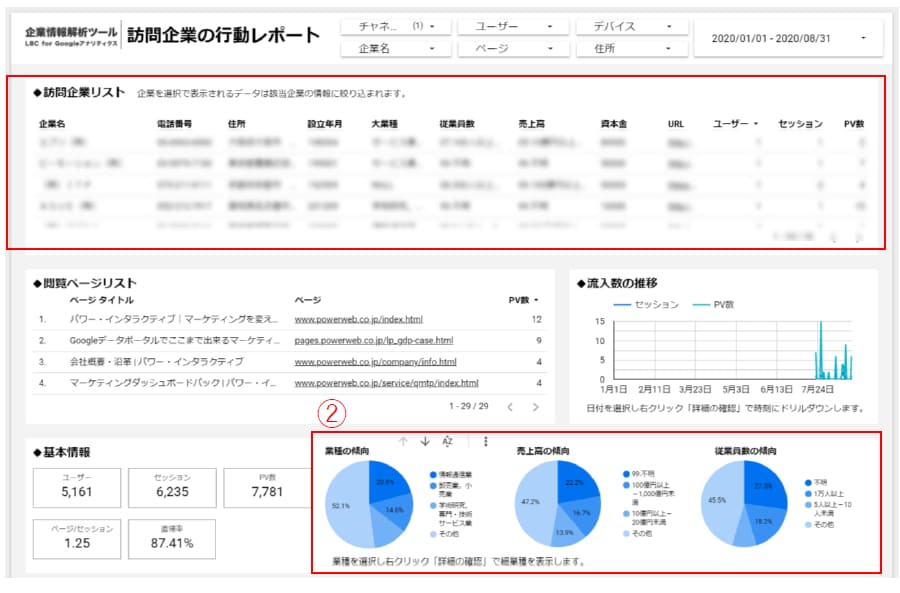Viewport: 900px width, 593px height.
Task: Click the 1万人以上 legend swatch in 従業員数の傾向
Action: 808,494
